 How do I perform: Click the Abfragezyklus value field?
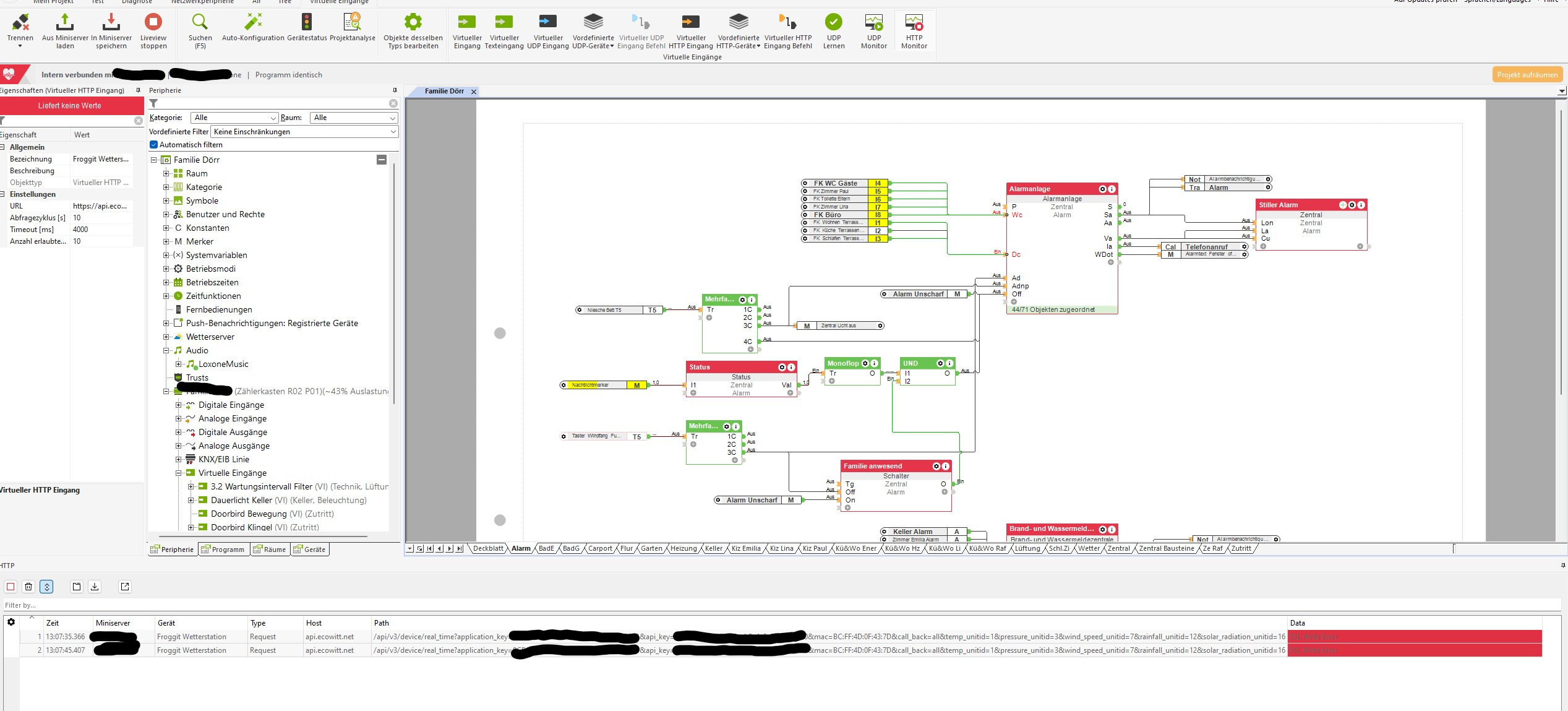click(x=102, y=218)
